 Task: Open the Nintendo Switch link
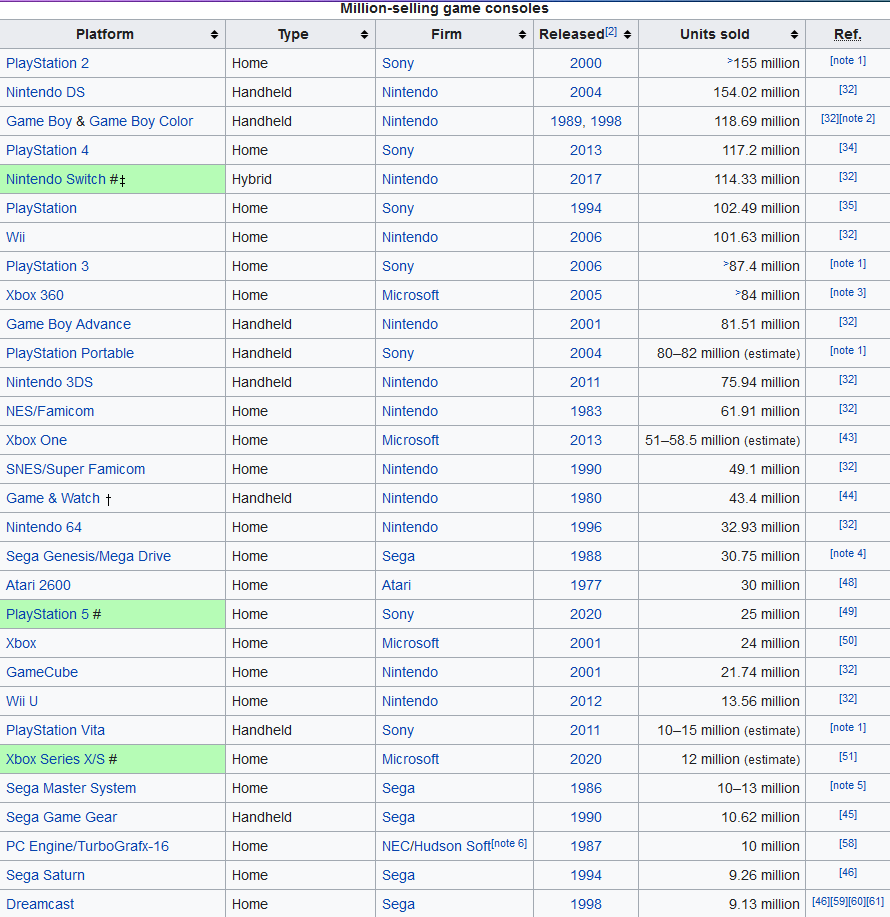pos(55,179)
